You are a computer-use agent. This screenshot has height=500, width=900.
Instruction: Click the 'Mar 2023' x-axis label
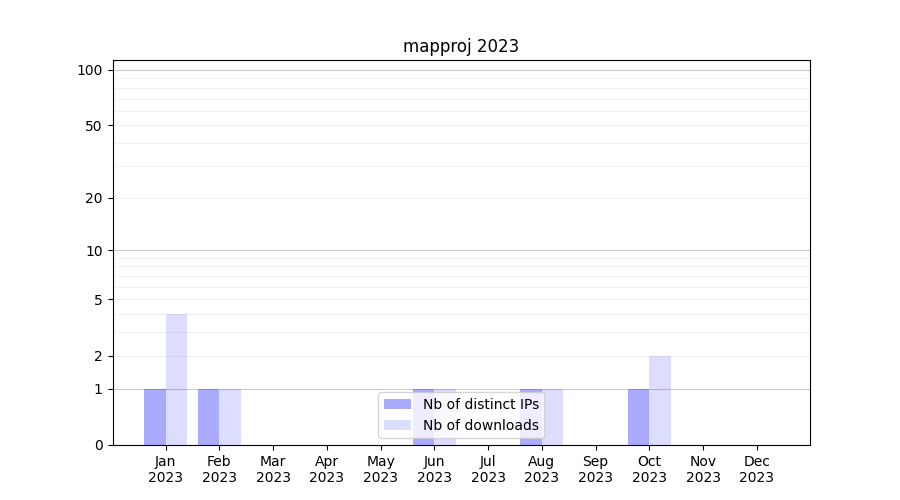(273, 469)
